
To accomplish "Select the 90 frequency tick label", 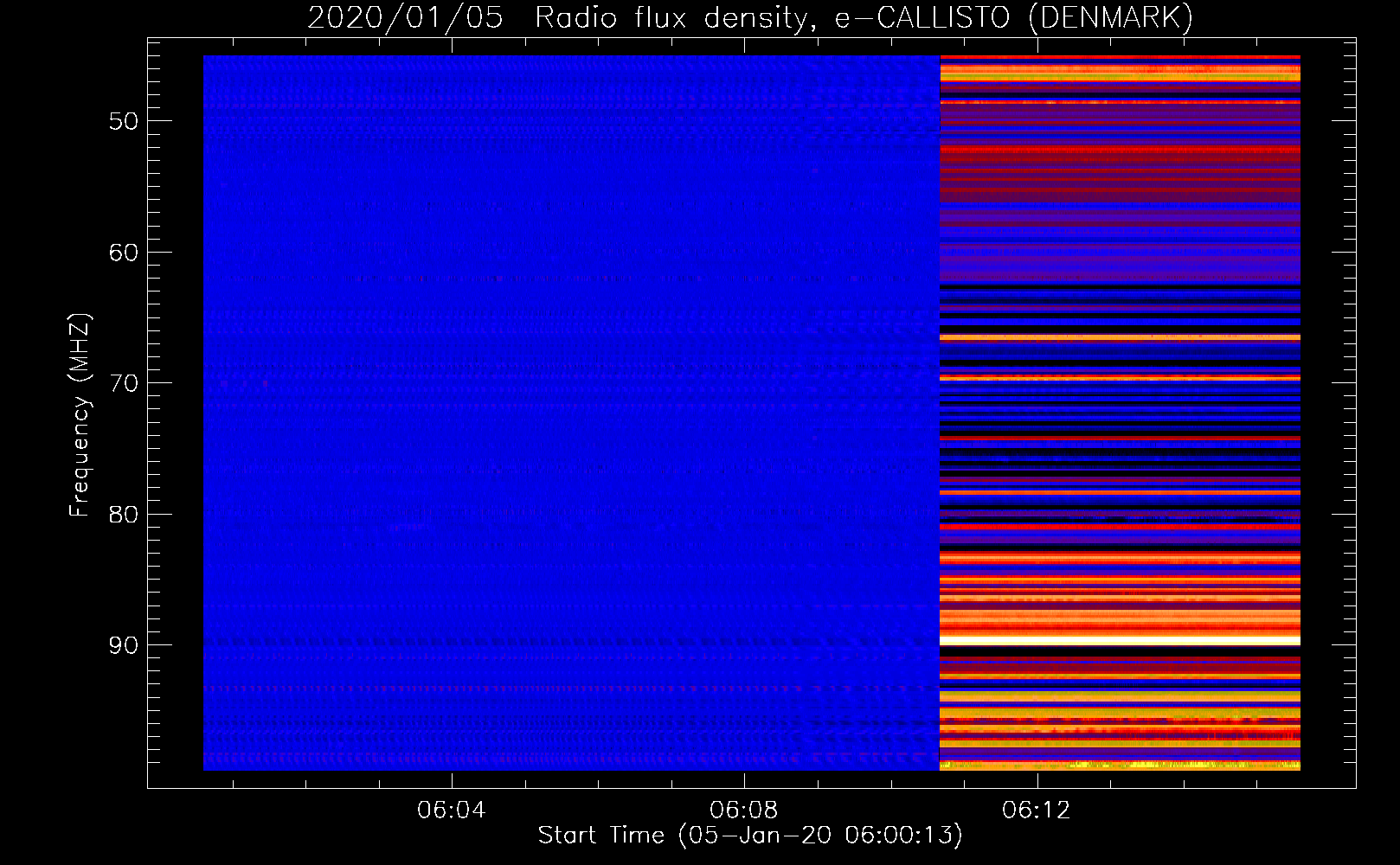I will pyautogui.click(x=123, y=645).
